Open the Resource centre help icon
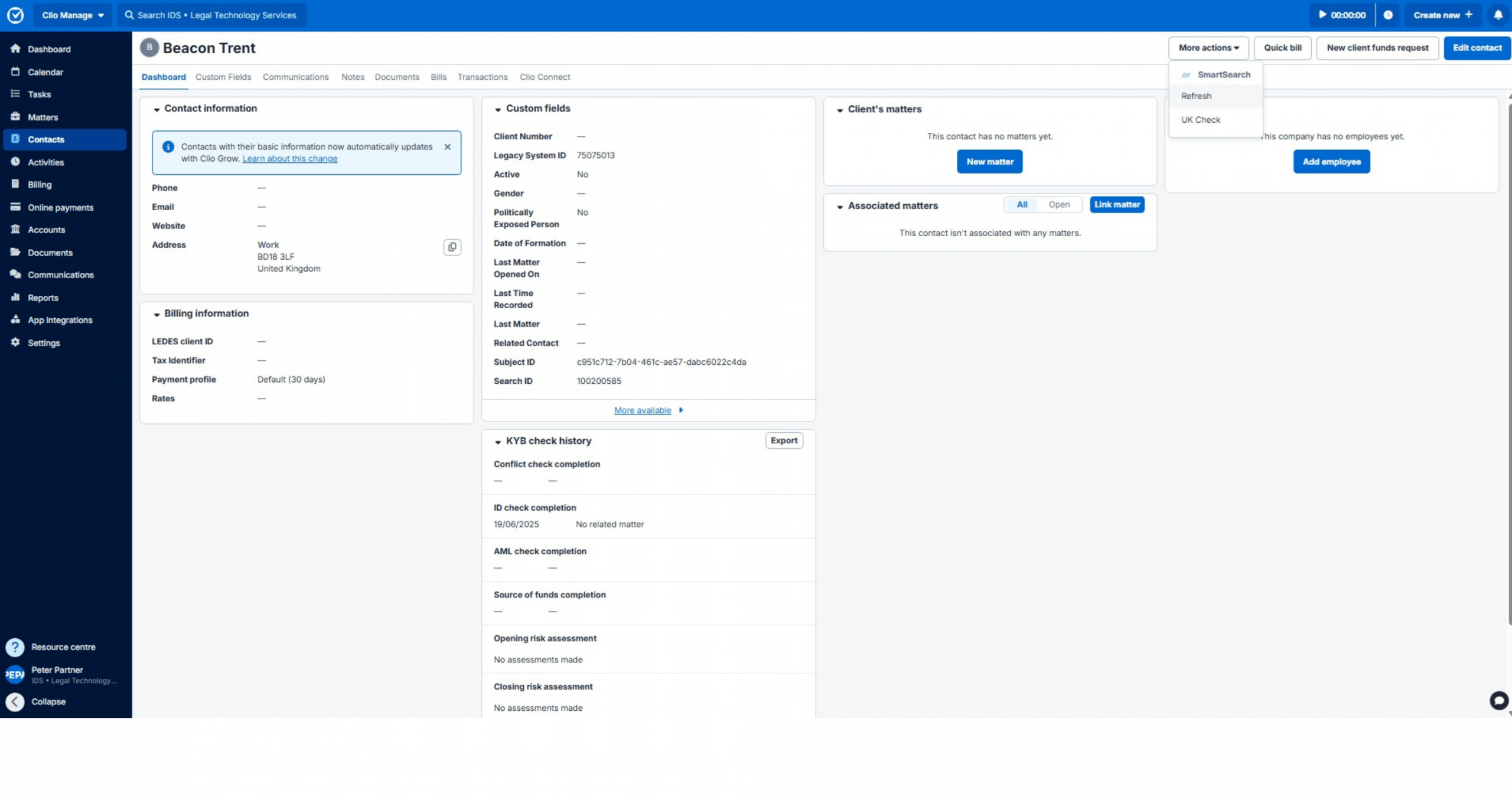This screenshot has width=1512, height=797. tap(15, 647)
